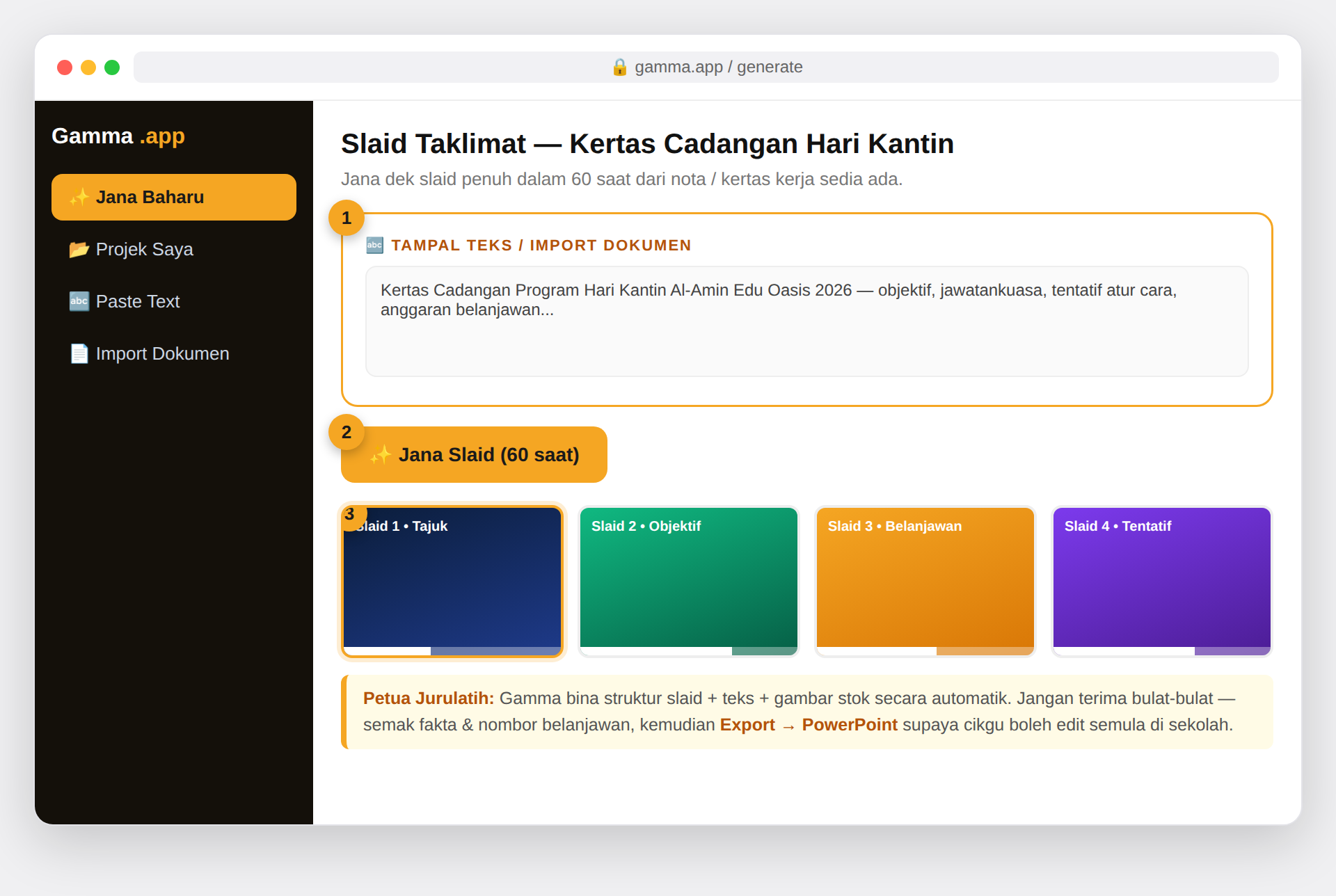Viewport: 1336px width, 896px height.
Task: Click the Petua Jurulatih label
Action: (x=429, y=698)
